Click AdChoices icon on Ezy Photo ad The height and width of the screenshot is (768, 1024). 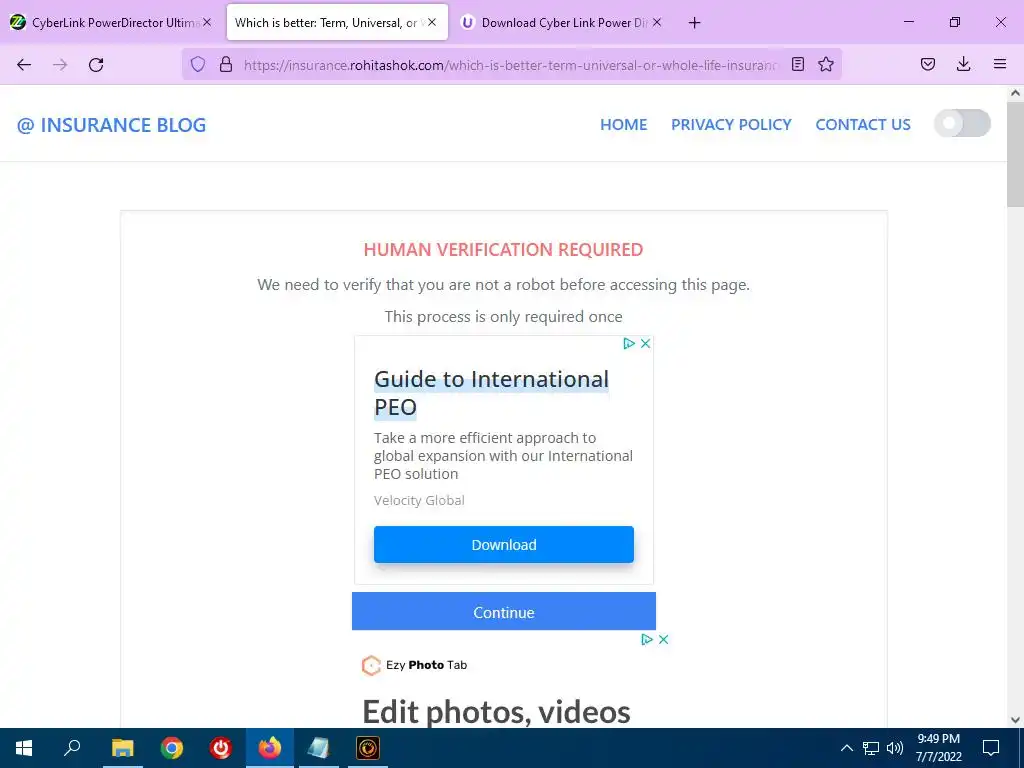[647, 639]
